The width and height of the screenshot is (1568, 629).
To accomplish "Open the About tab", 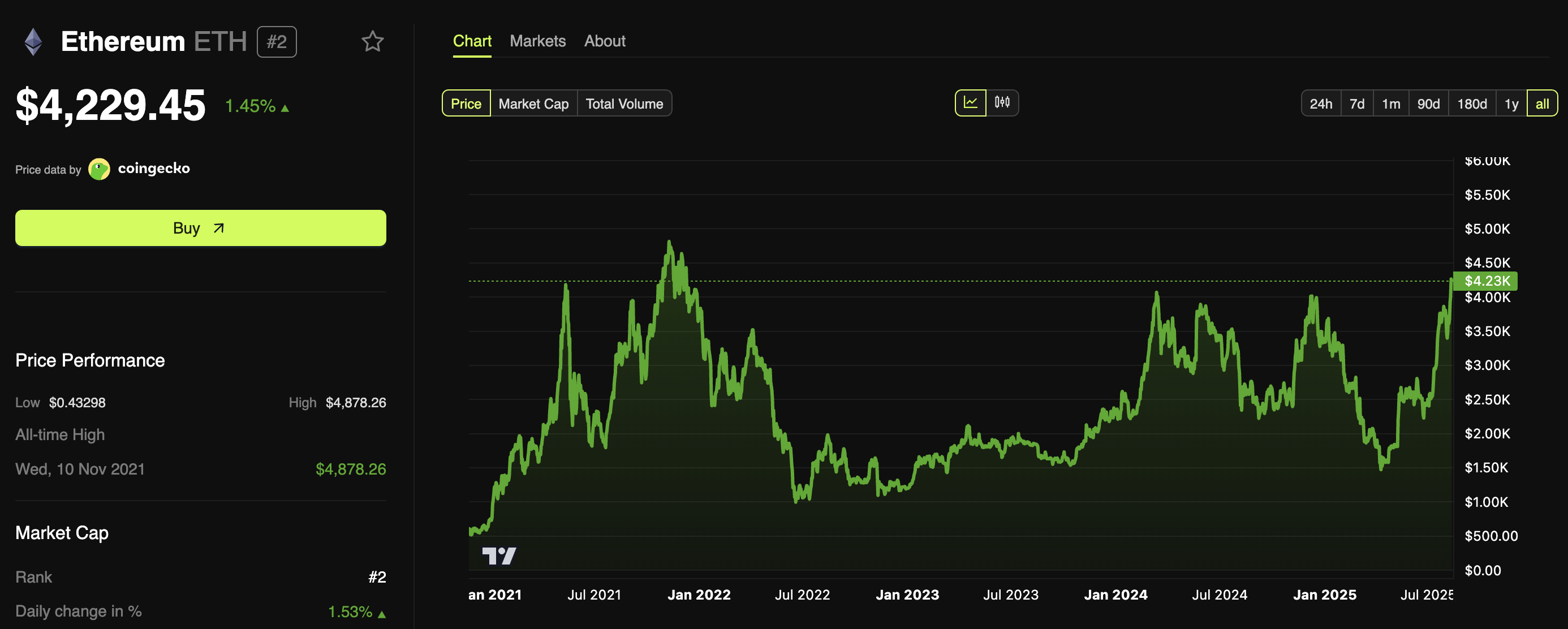I will pyautogui.click(x=605, y=41).
